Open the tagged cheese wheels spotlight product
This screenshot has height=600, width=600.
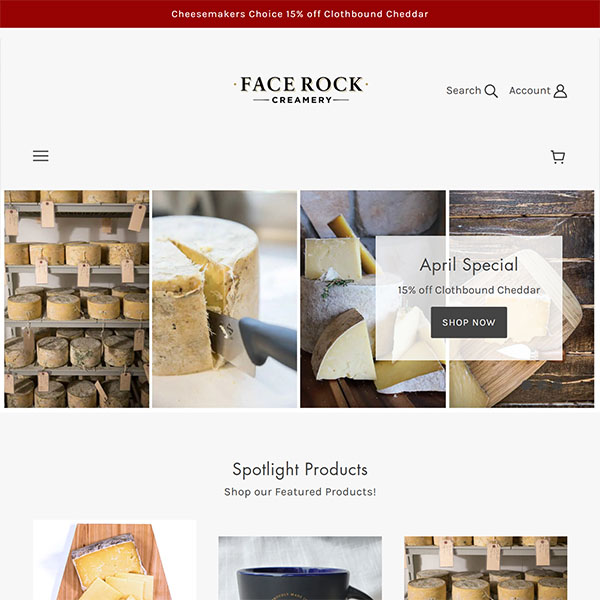tap(486, 568)
